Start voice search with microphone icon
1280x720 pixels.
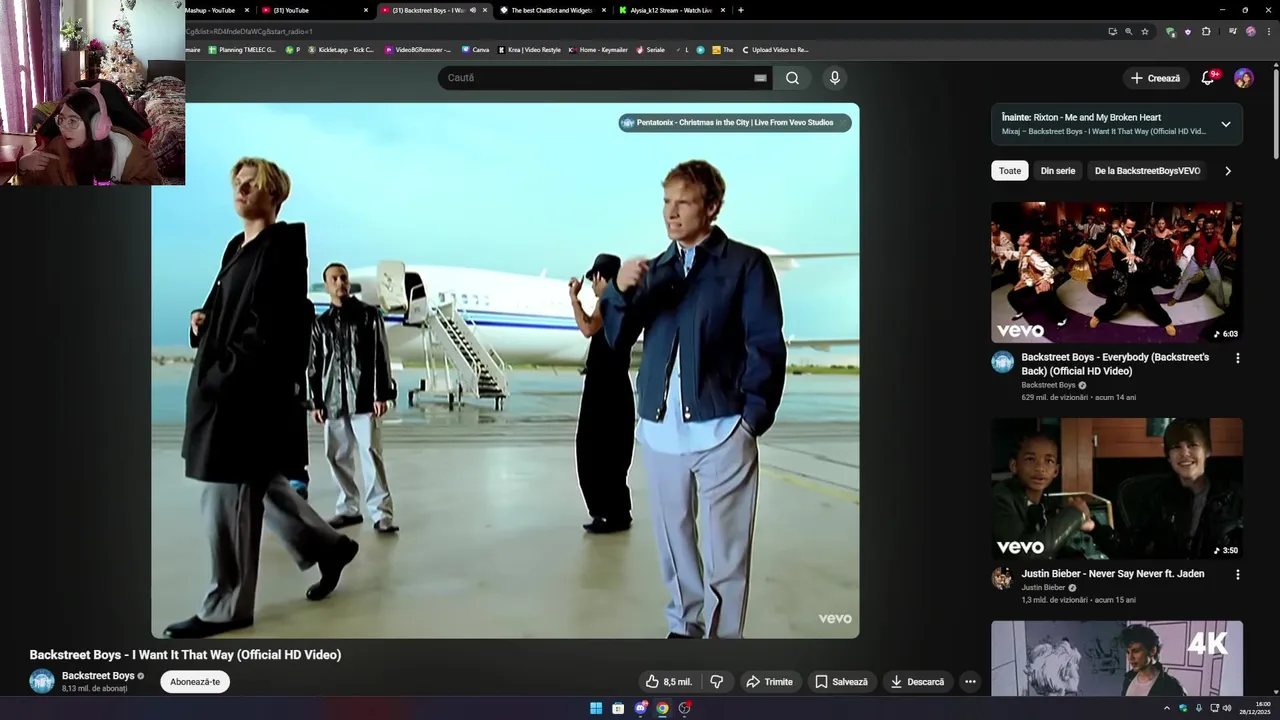click(x=834, y=78)
